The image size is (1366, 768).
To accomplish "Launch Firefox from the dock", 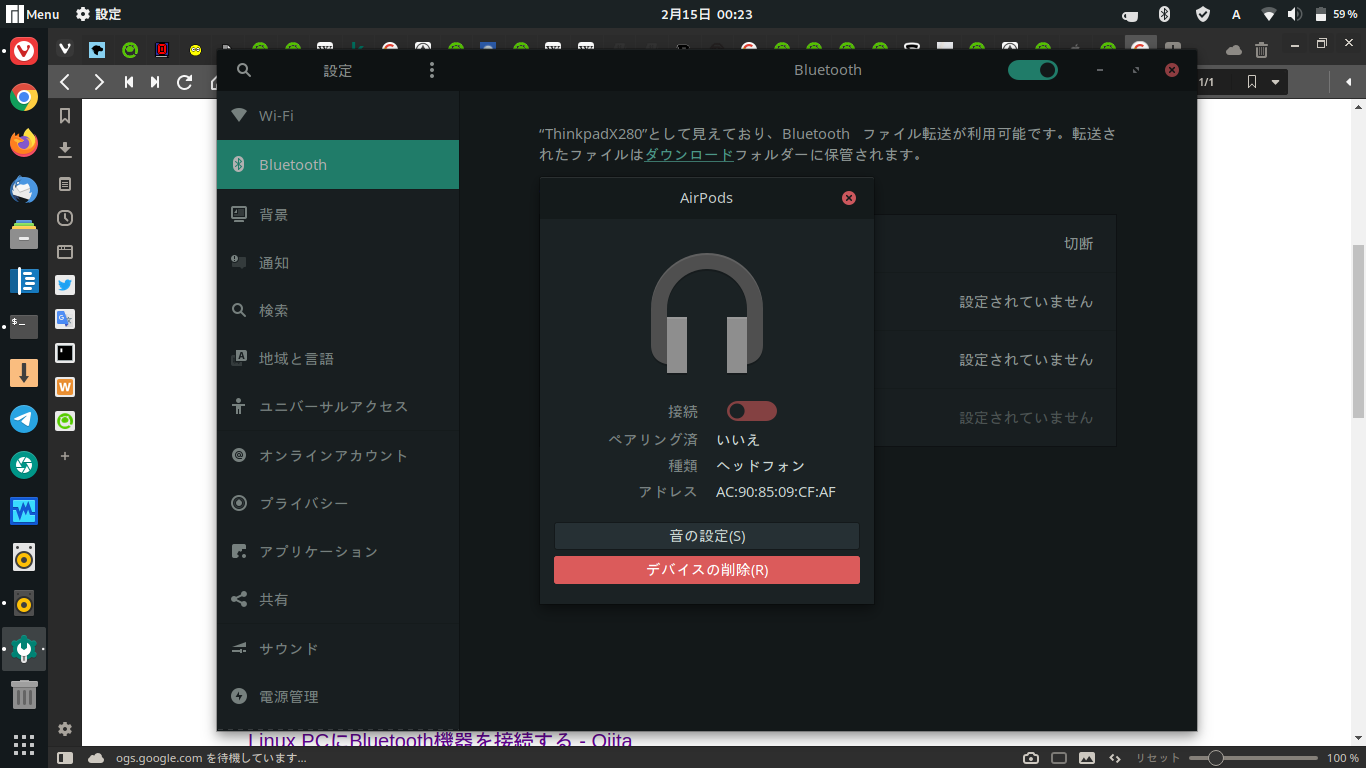I will (x=24, y=143).
